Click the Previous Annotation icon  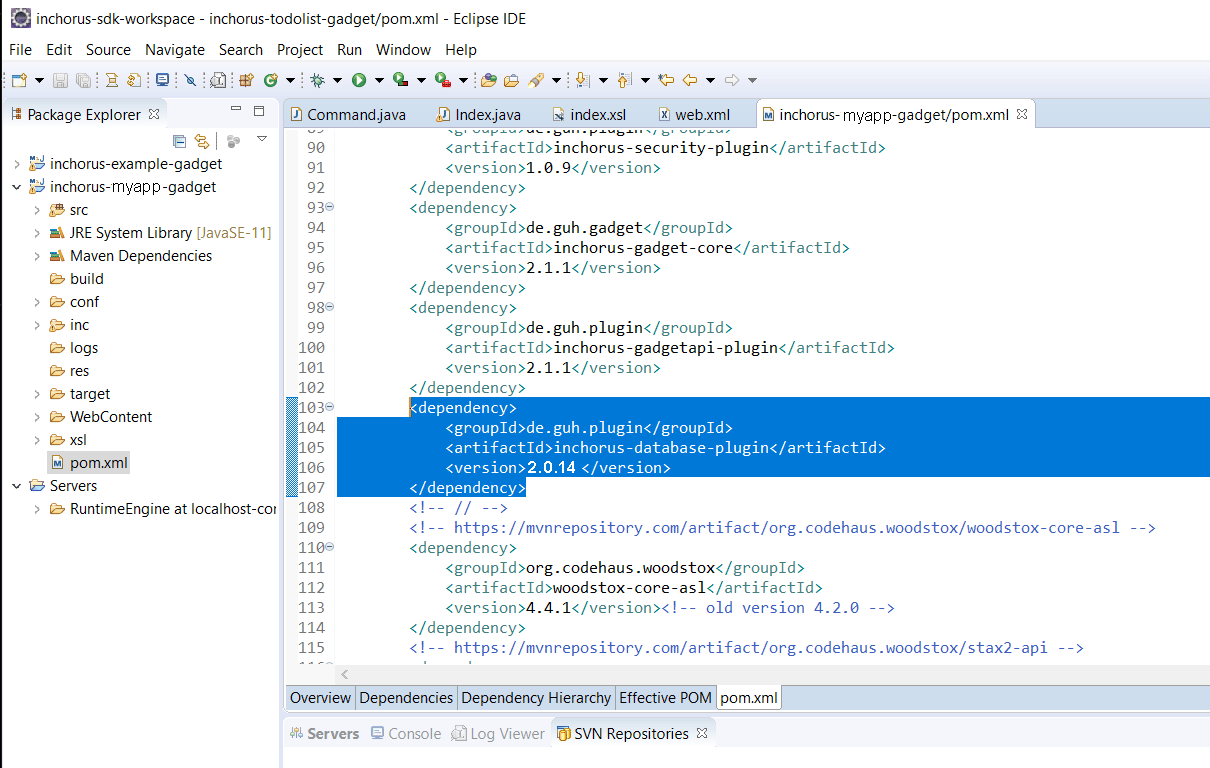pyautogui.click(x=626, y=80)
